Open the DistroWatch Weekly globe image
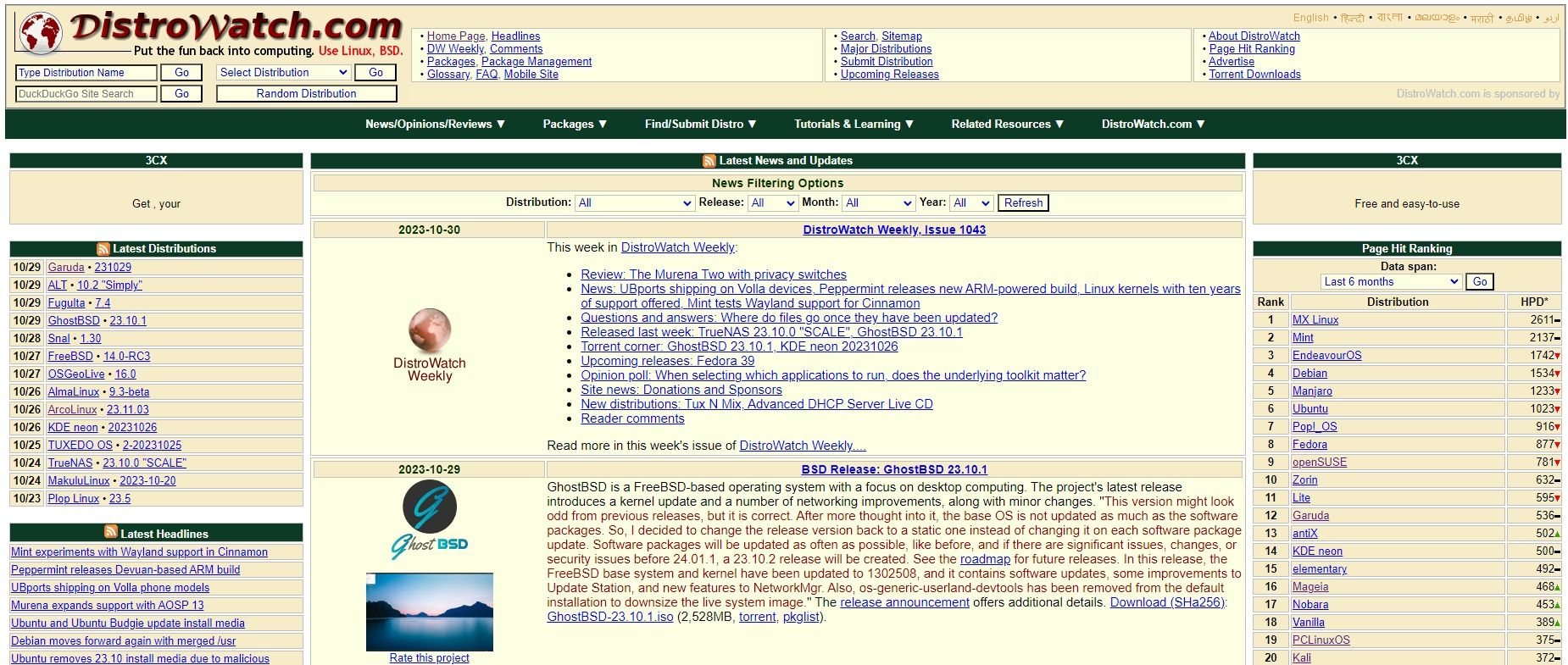 click(x=430, y=331)
